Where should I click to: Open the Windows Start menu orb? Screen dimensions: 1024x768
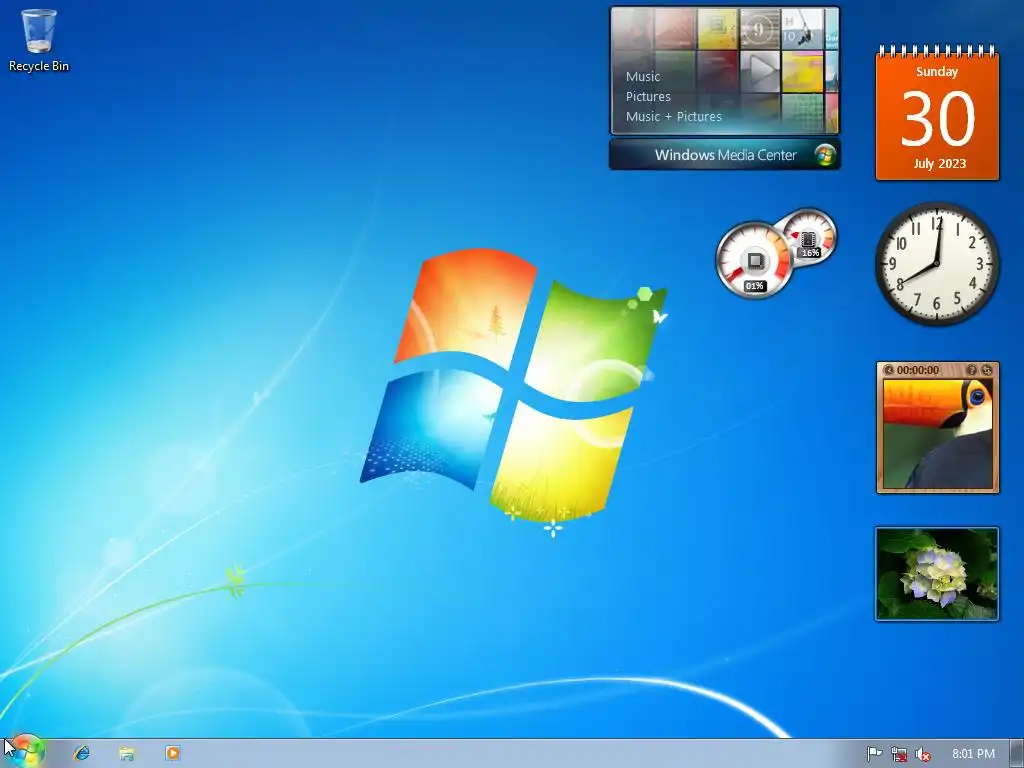pos(26,752)
